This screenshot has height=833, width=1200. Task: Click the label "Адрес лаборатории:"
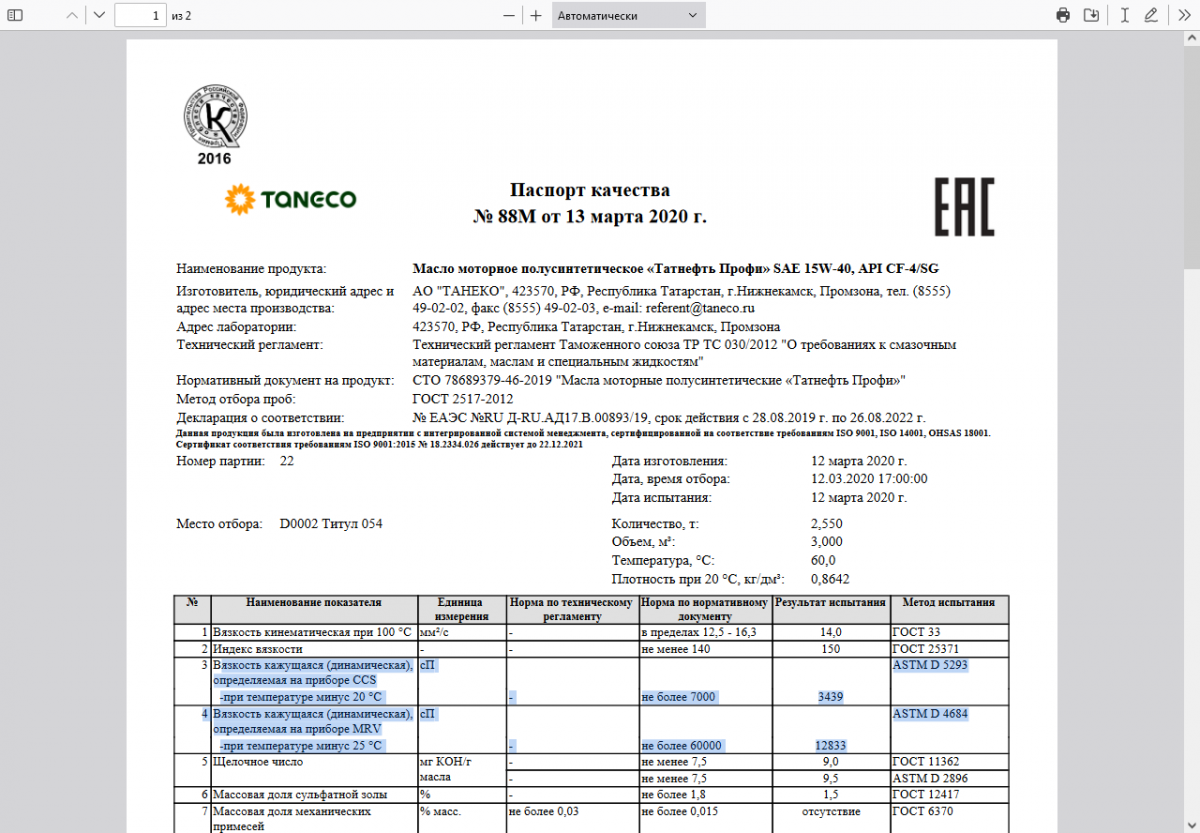[x=237, y=327]
